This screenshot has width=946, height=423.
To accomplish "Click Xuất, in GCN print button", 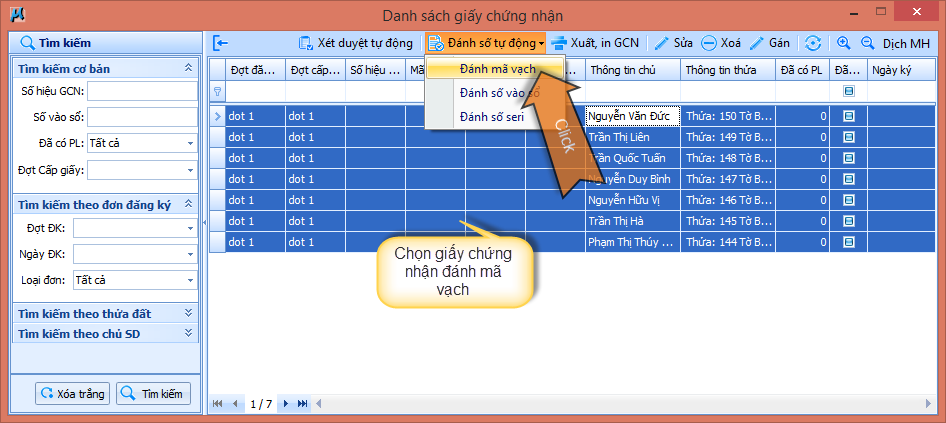I will [x=596, y=43].
